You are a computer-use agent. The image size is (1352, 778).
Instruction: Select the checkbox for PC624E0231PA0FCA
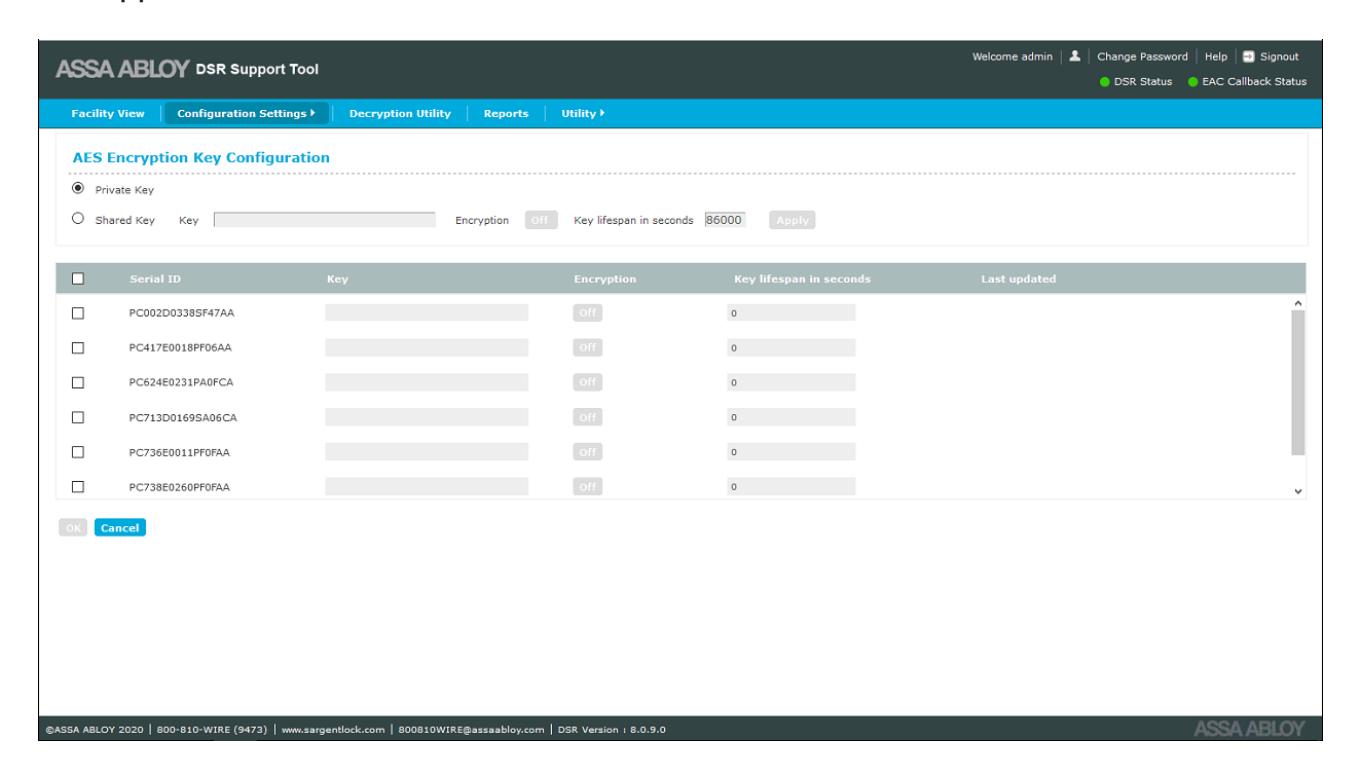click(78, 382)
